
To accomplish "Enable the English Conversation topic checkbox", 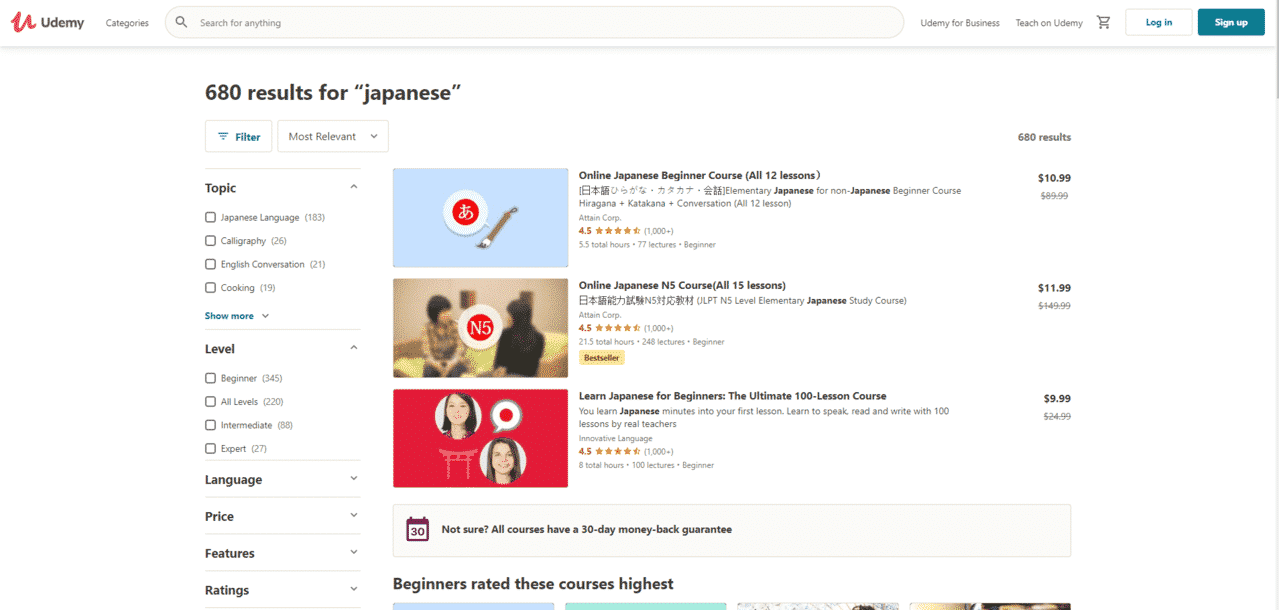I will click(210, 264).
